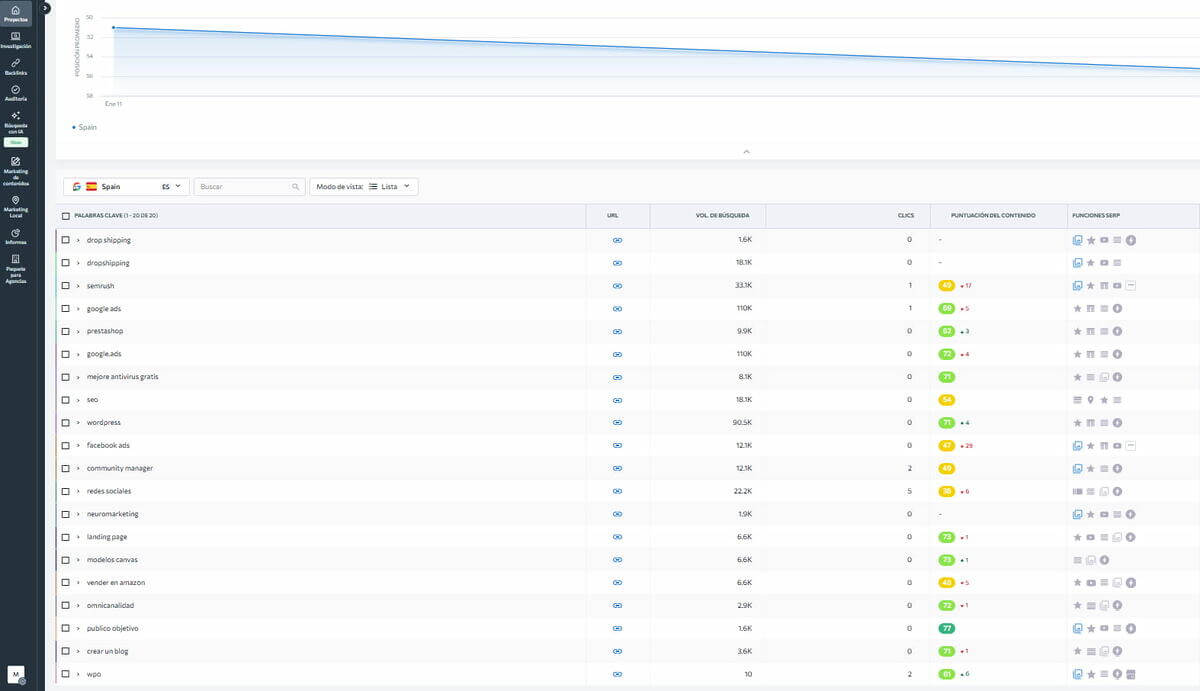
Task: Open the Modo de vista Lista dropdown
Action: click(364, 187)
